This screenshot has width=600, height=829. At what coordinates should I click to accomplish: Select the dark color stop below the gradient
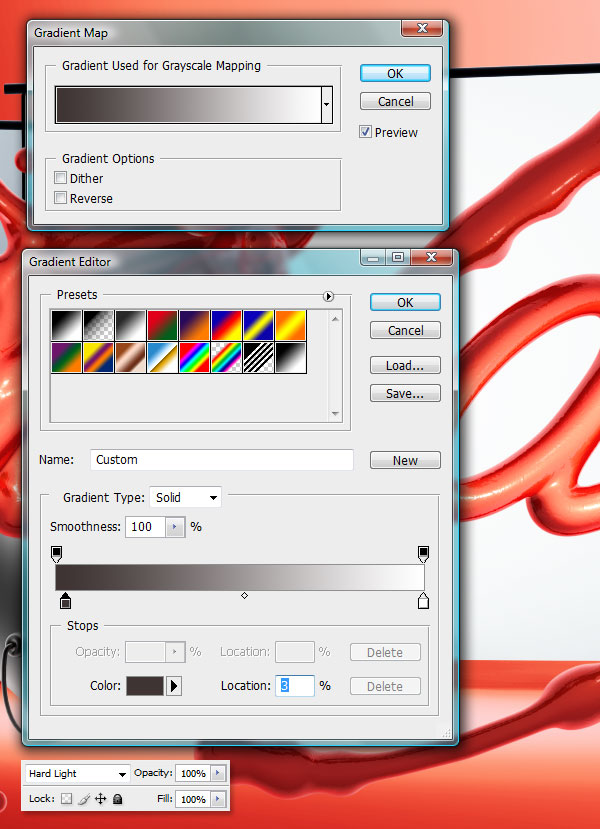pyautogui.click(x=65, y=601)
